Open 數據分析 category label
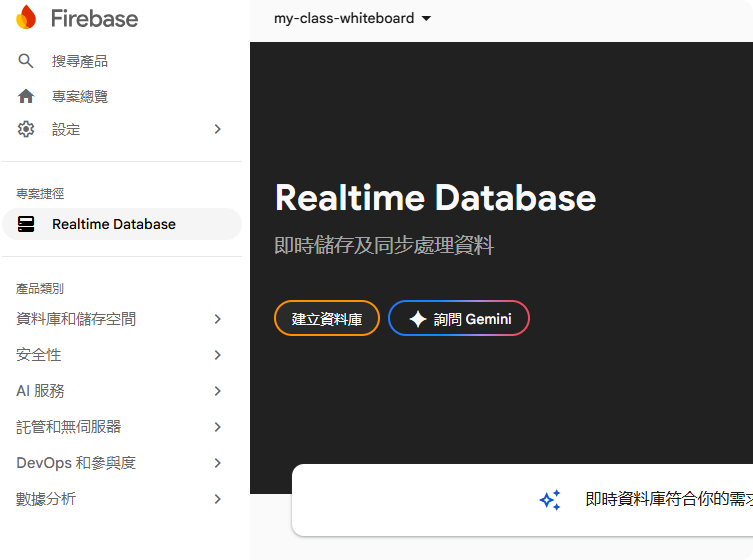 (46, 499)
